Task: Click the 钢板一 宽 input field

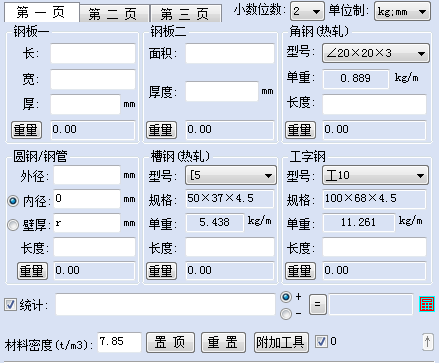Action: click(93, 79)
